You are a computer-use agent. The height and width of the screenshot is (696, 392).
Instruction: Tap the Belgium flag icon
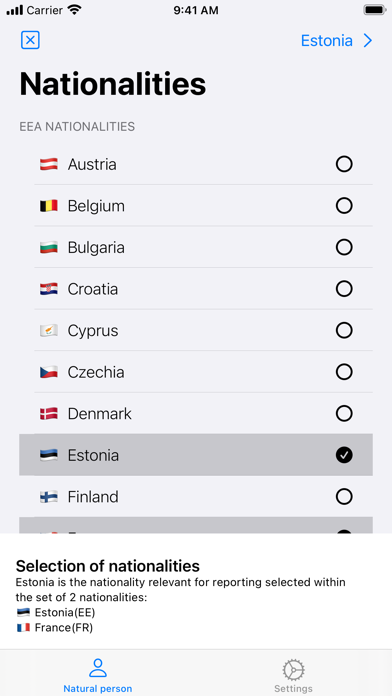click(48, 206)
